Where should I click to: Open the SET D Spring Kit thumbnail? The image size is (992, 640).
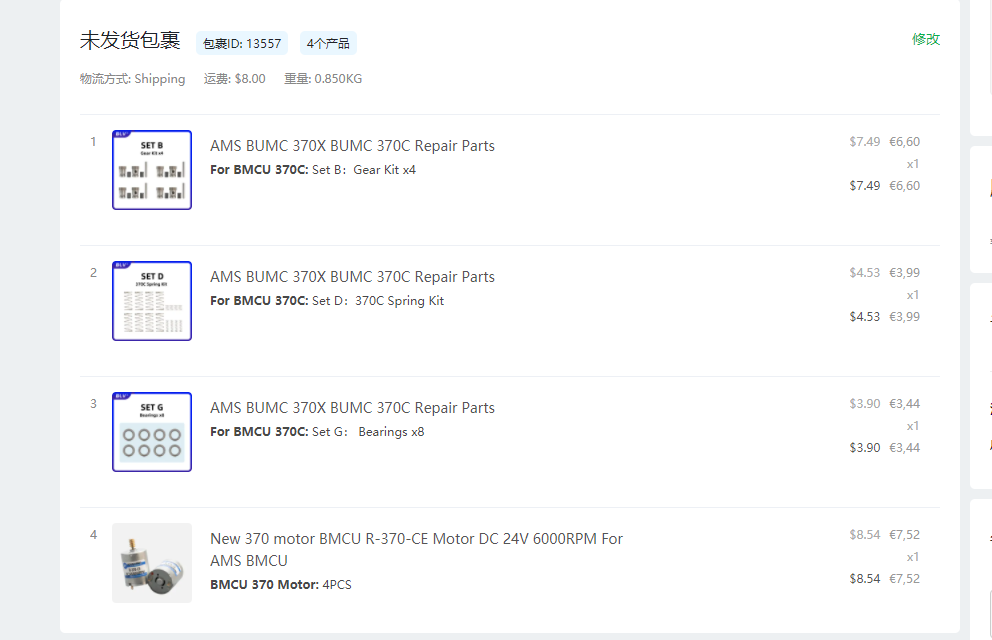[152, 301]
